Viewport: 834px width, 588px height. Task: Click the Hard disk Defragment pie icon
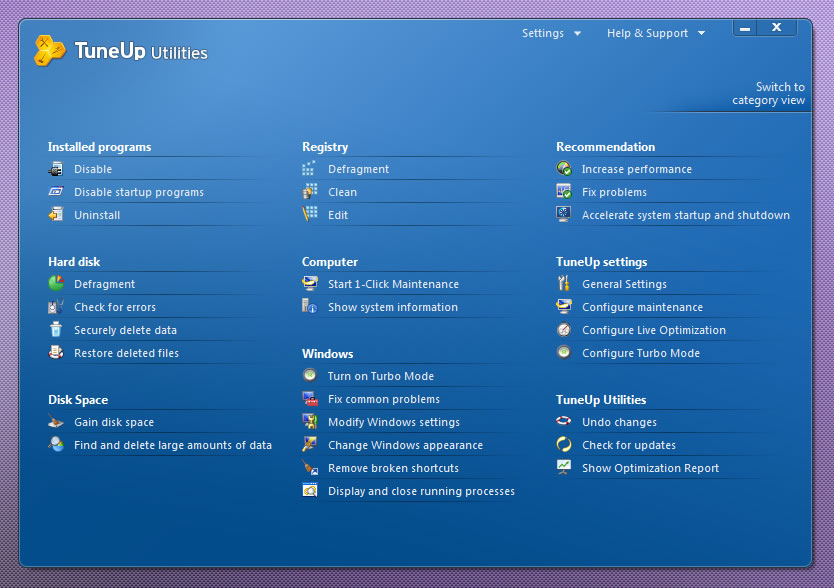tap(56, 284)
